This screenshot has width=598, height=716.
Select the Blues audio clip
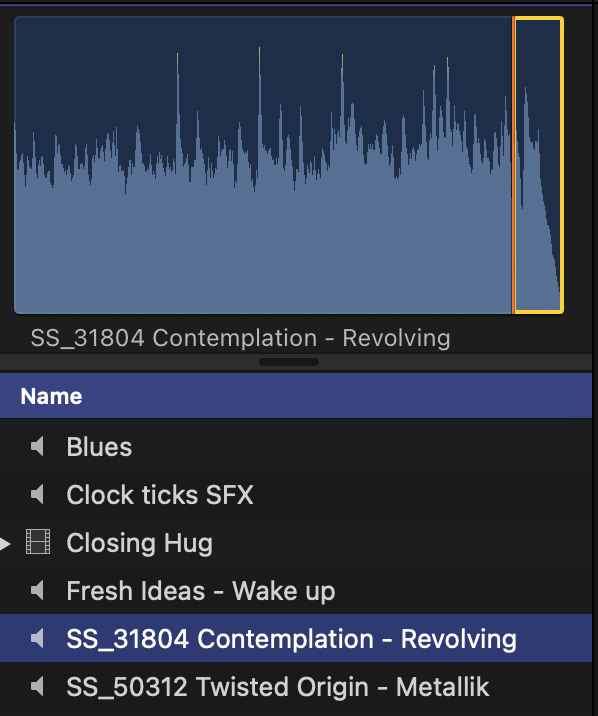pos(296,446)
